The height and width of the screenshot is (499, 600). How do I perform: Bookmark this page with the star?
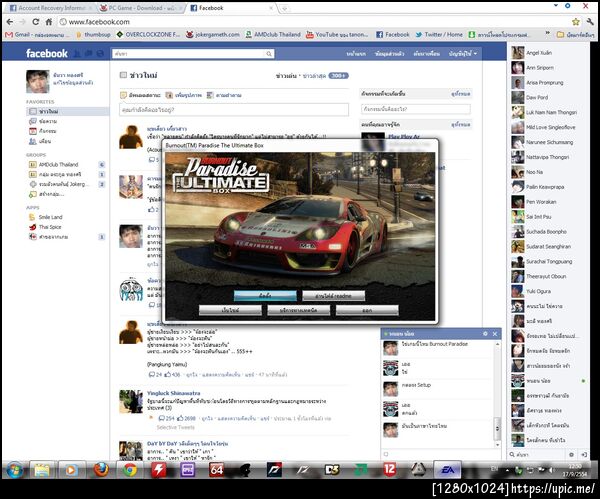pos(575,22)
